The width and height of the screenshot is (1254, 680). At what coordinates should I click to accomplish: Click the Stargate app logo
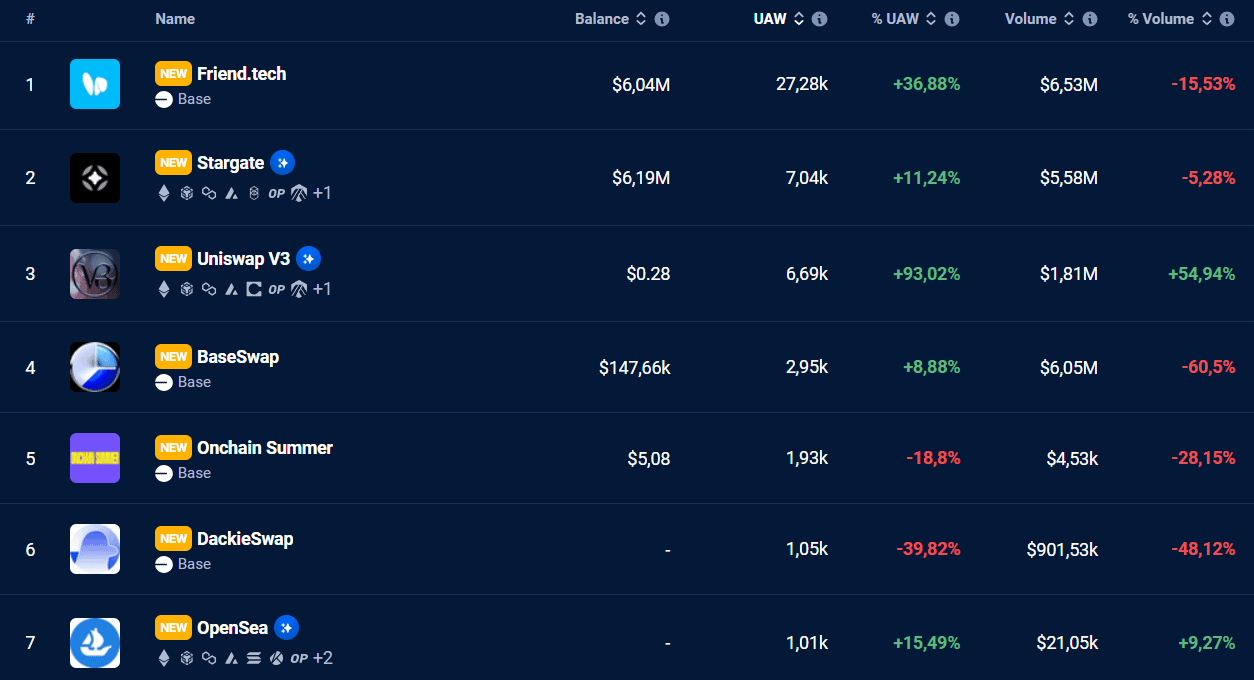point(95,178)
